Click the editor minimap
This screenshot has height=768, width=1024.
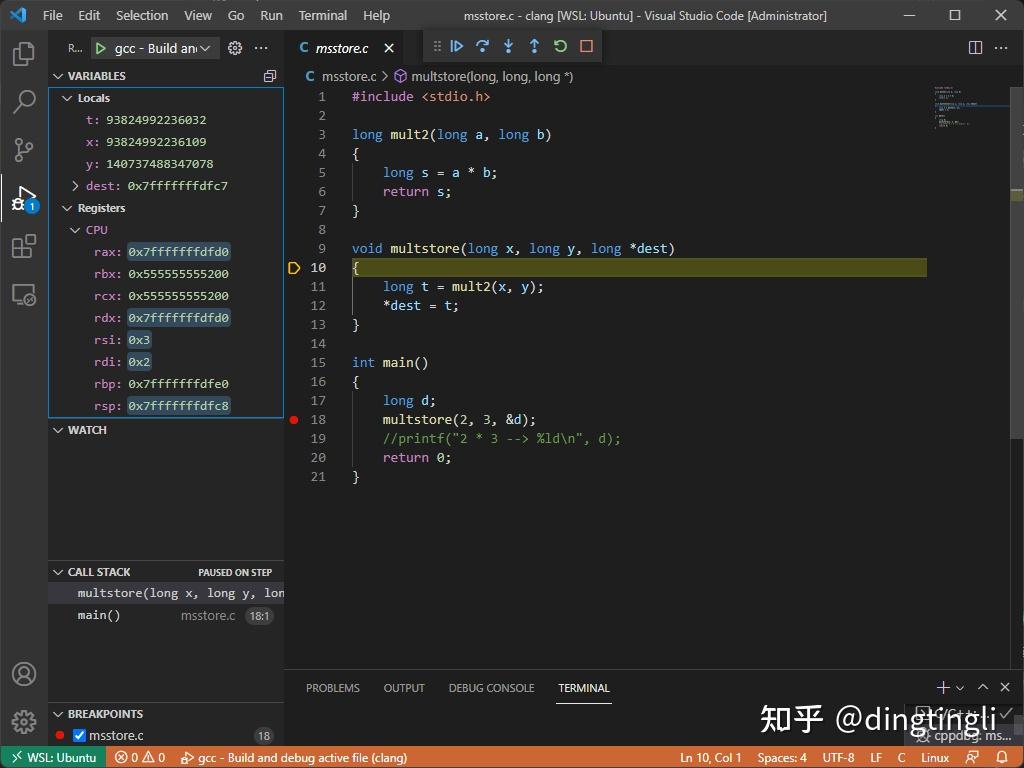tap(965, 110)
